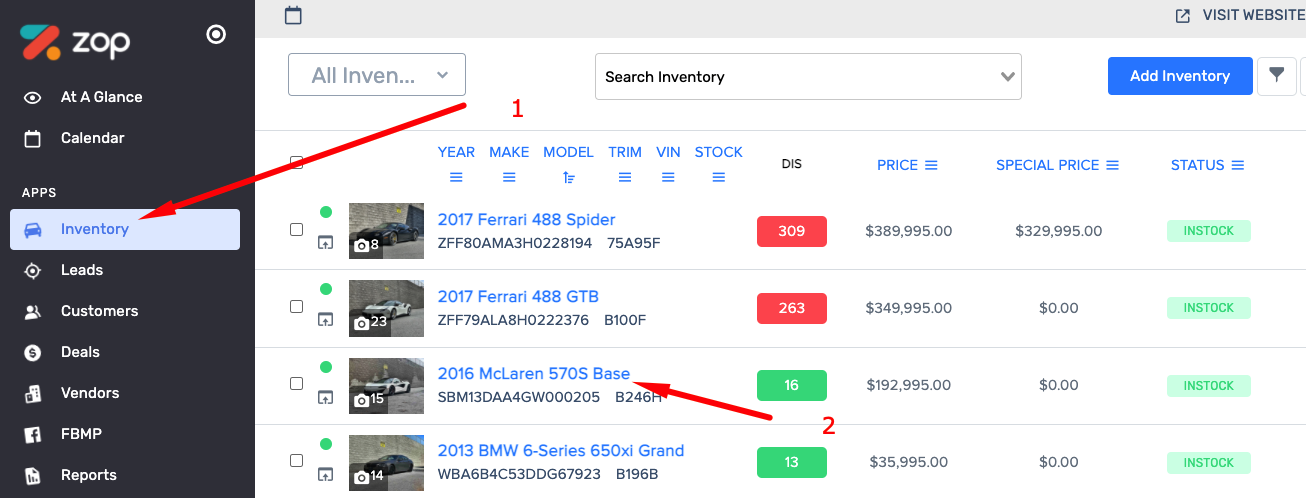This screenshot has height=498, width=1306.
Task: Expand Search Inventory dropdown arrow
Action: (1007, 77)
